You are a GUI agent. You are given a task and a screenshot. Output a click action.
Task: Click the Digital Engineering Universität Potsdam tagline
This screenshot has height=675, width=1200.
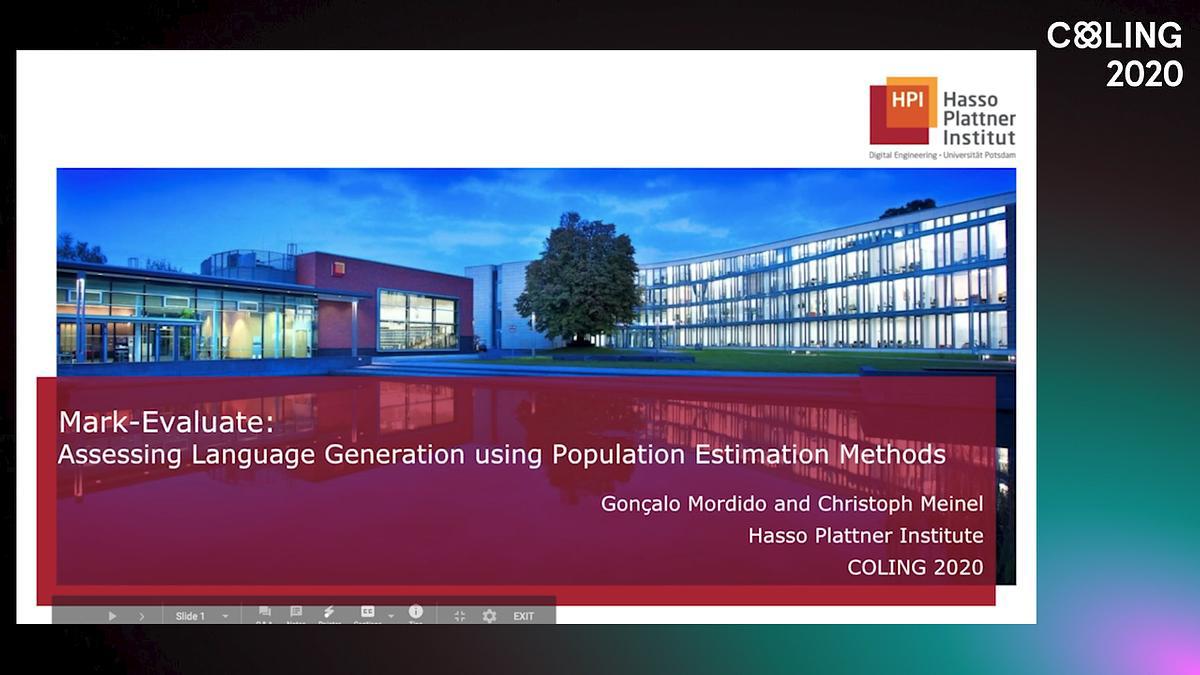[941, 155]
